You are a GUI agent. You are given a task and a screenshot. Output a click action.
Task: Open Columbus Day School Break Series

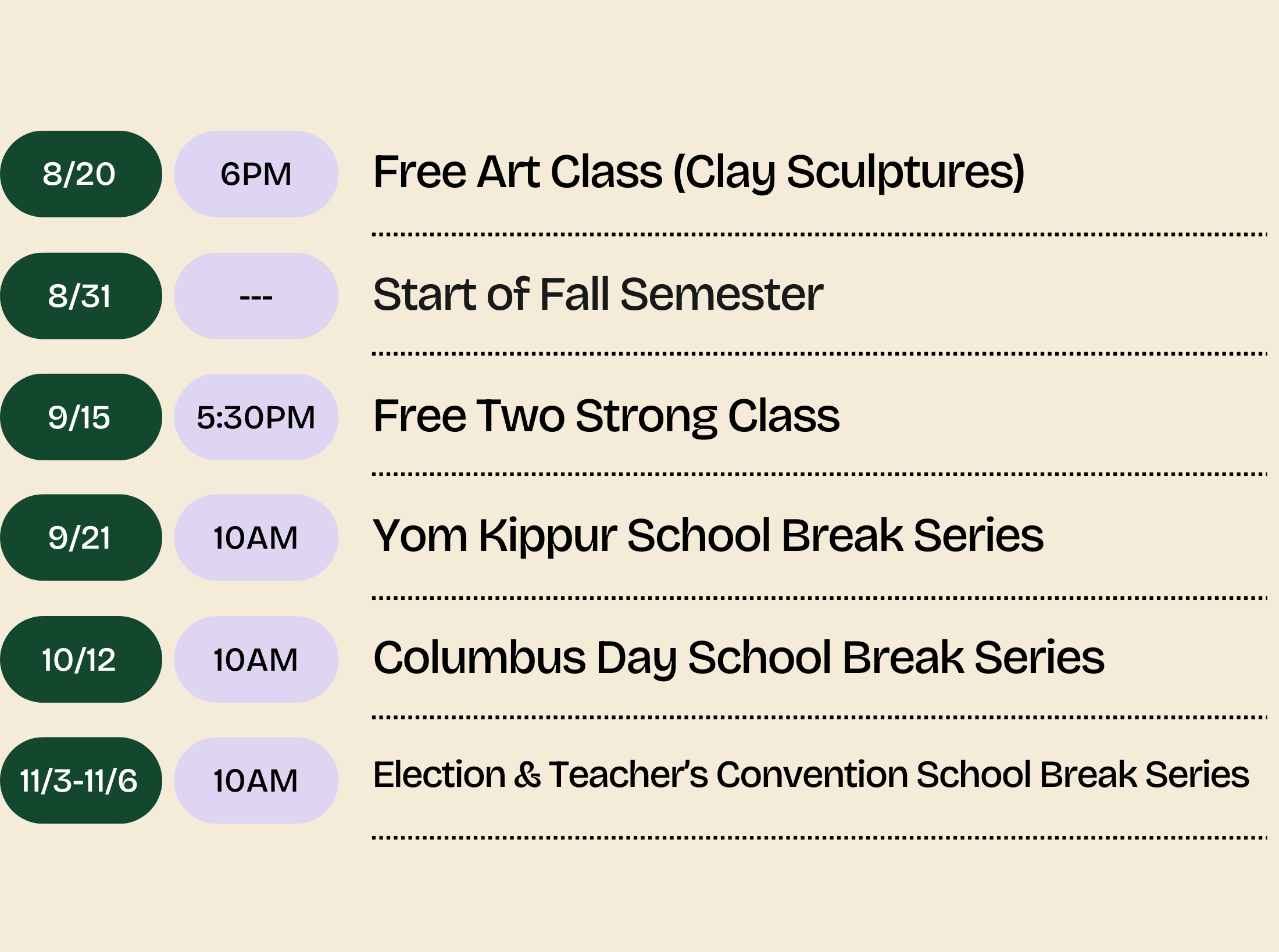click(739, 658)
